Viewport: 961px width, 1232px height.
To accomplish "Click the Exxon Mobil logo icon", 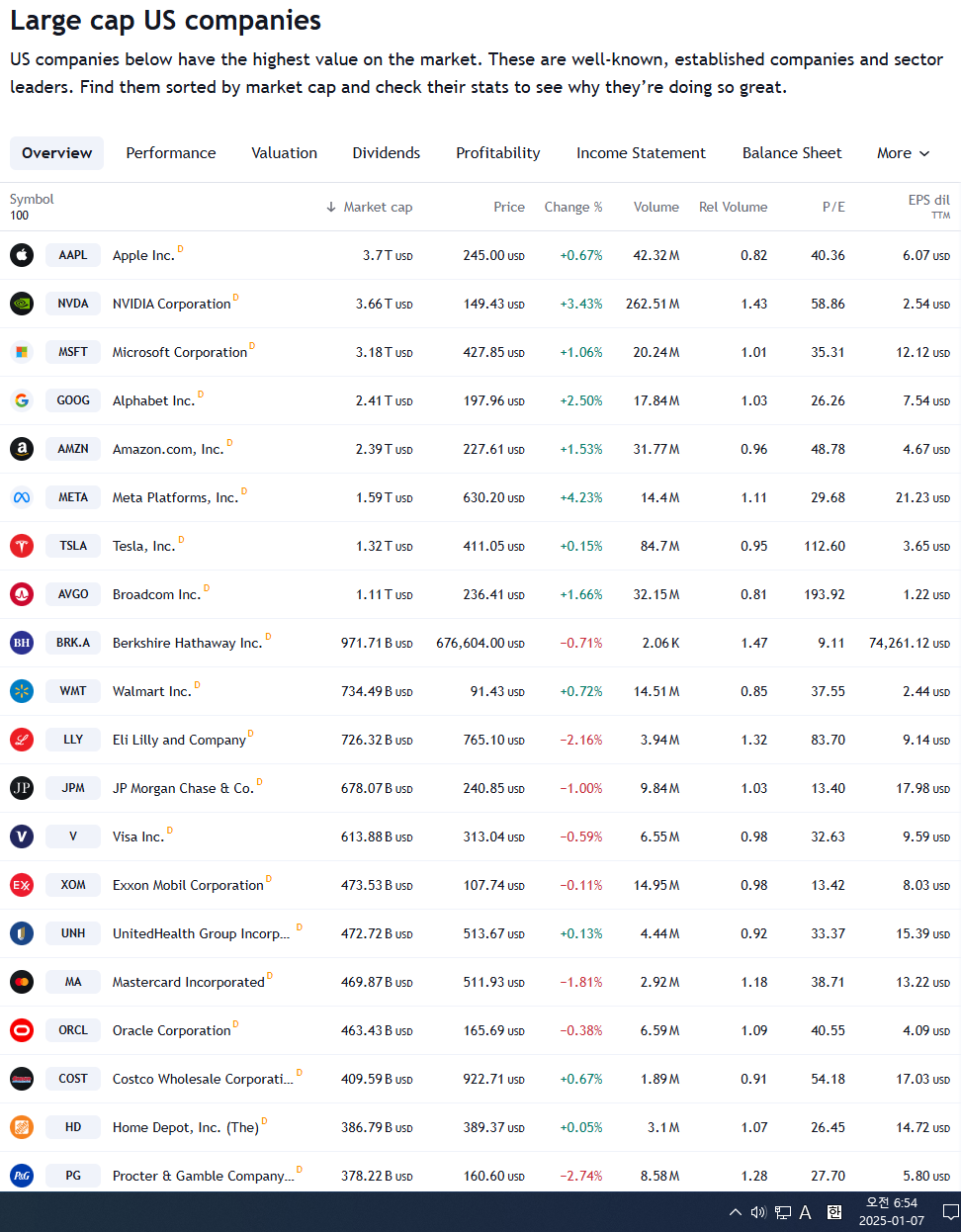I will click(22, 885).
